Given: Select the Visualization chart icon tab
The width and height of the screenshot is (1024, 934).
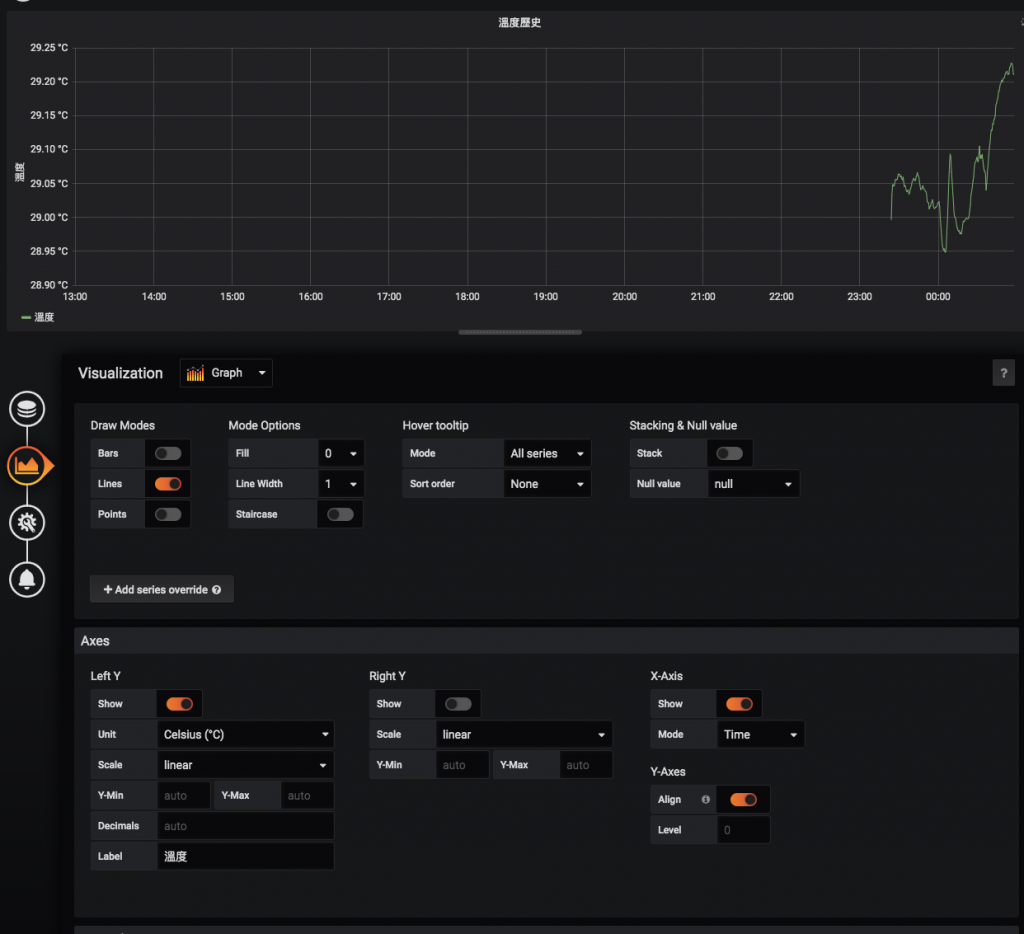Looking at the screenshot, I should pos(27,466).
